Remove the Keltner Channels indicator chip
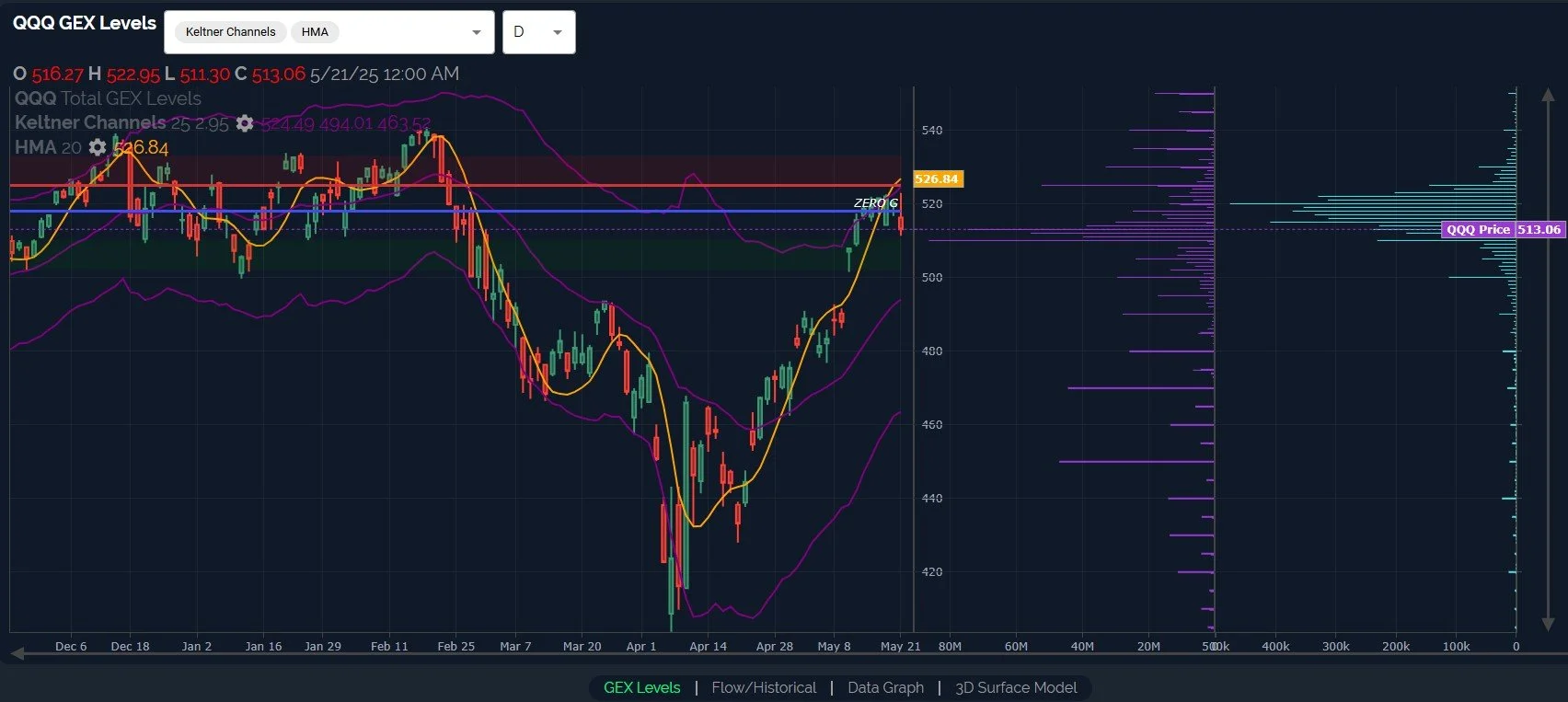Screen dimensions: 1568x702 pos(230,32)
